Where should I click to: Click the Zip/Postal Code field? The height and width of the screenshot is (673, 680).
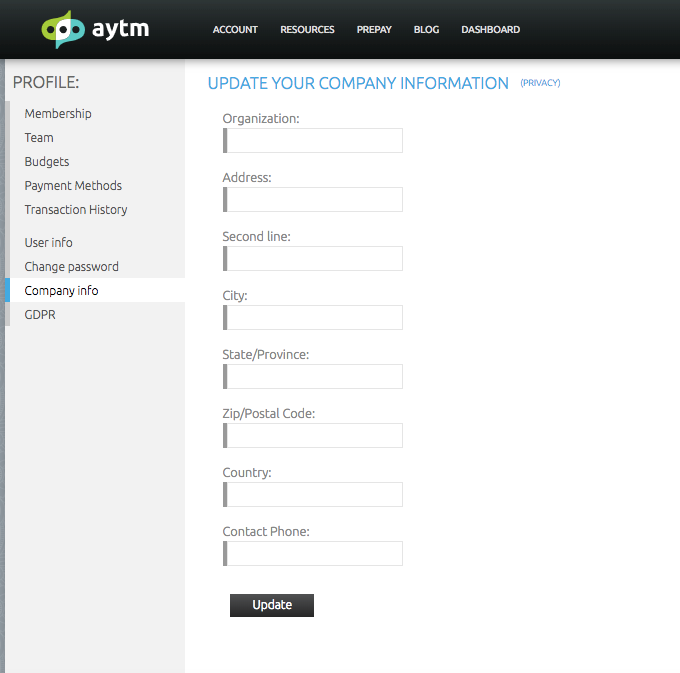314,436
